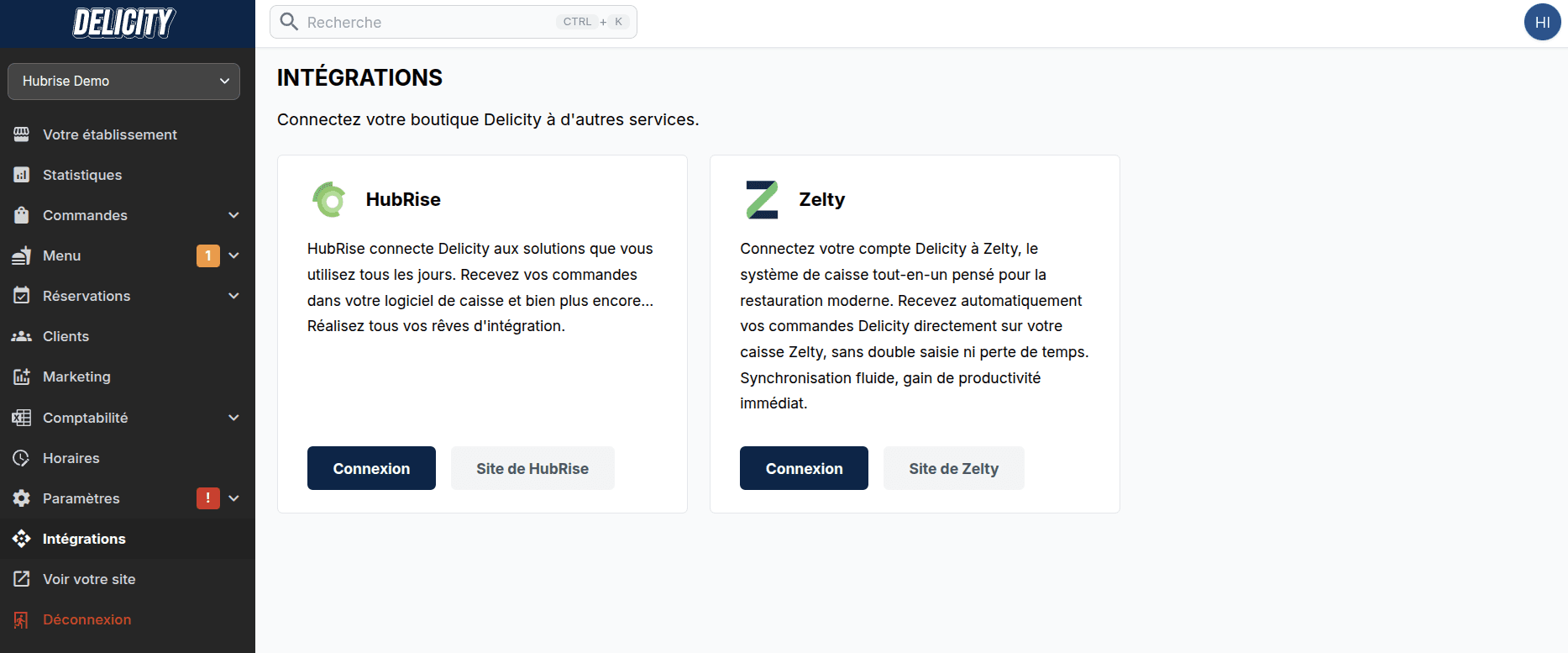
Task: Click the Zelty Z logo
Action: point(762,200)
